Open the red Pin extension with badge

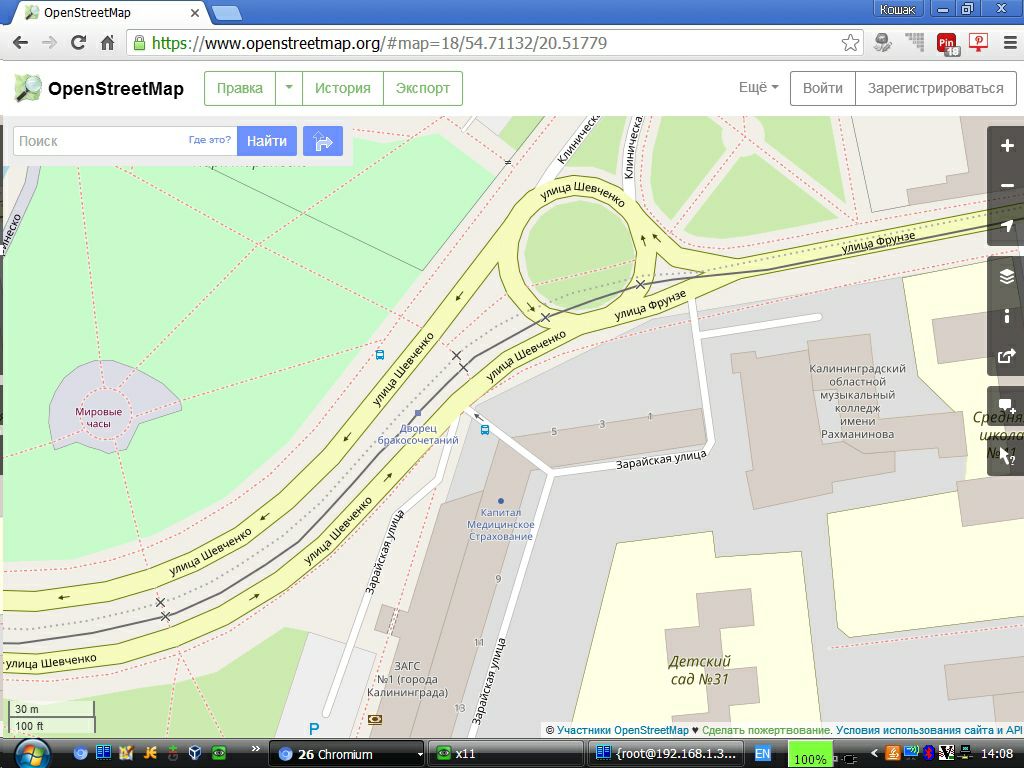948,44
